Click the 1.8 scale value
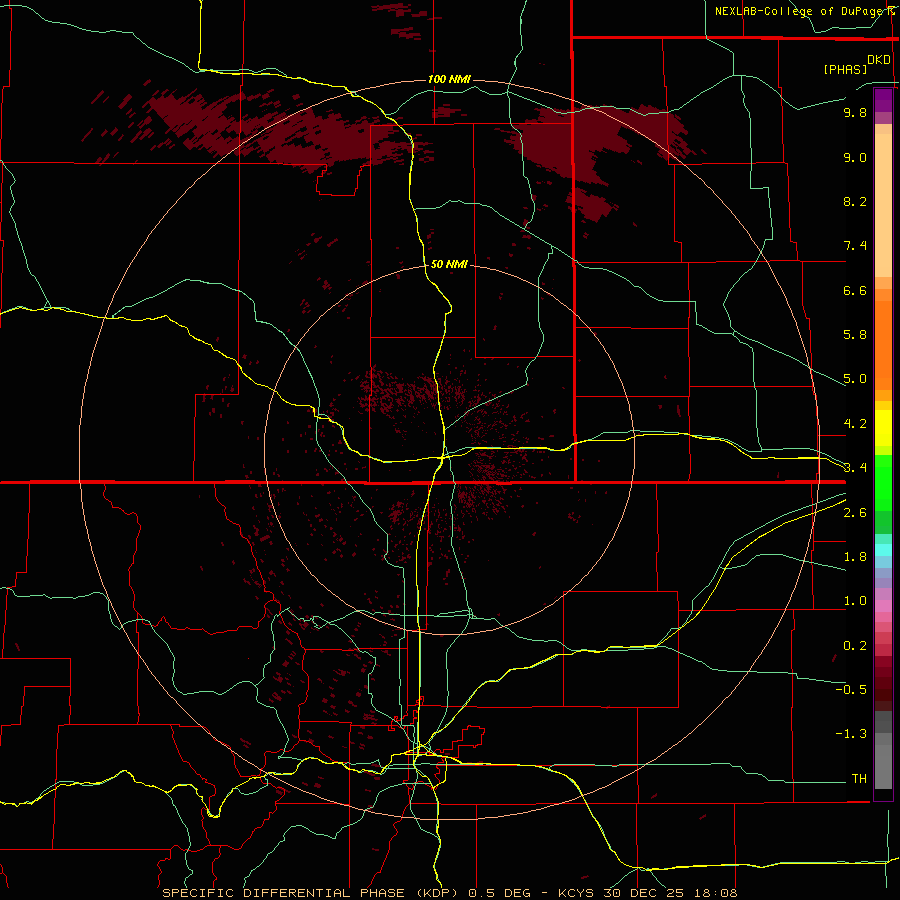 click(x=855, y=557)
